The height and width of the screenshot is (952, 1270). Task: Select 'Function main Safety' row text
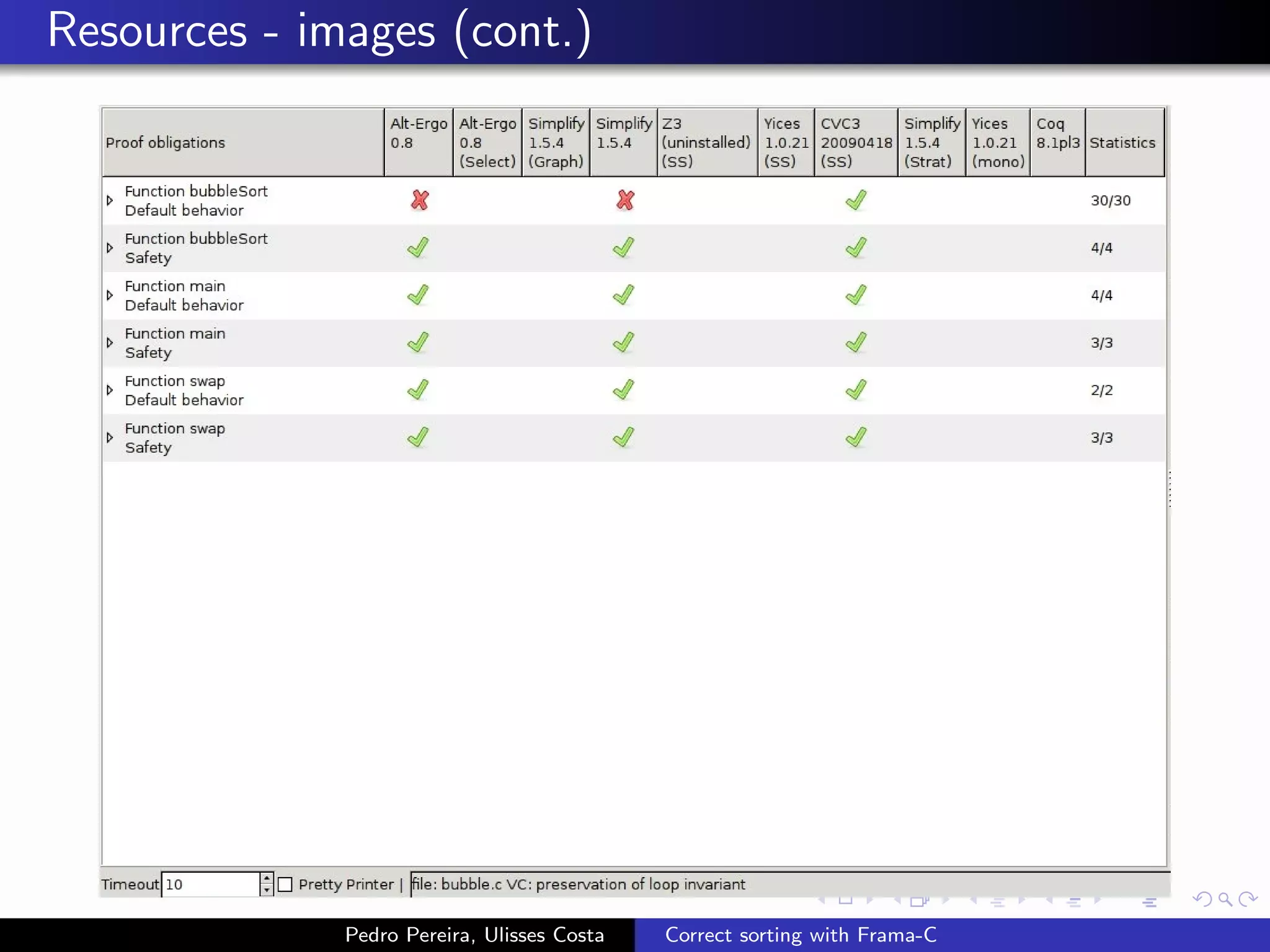175,343
